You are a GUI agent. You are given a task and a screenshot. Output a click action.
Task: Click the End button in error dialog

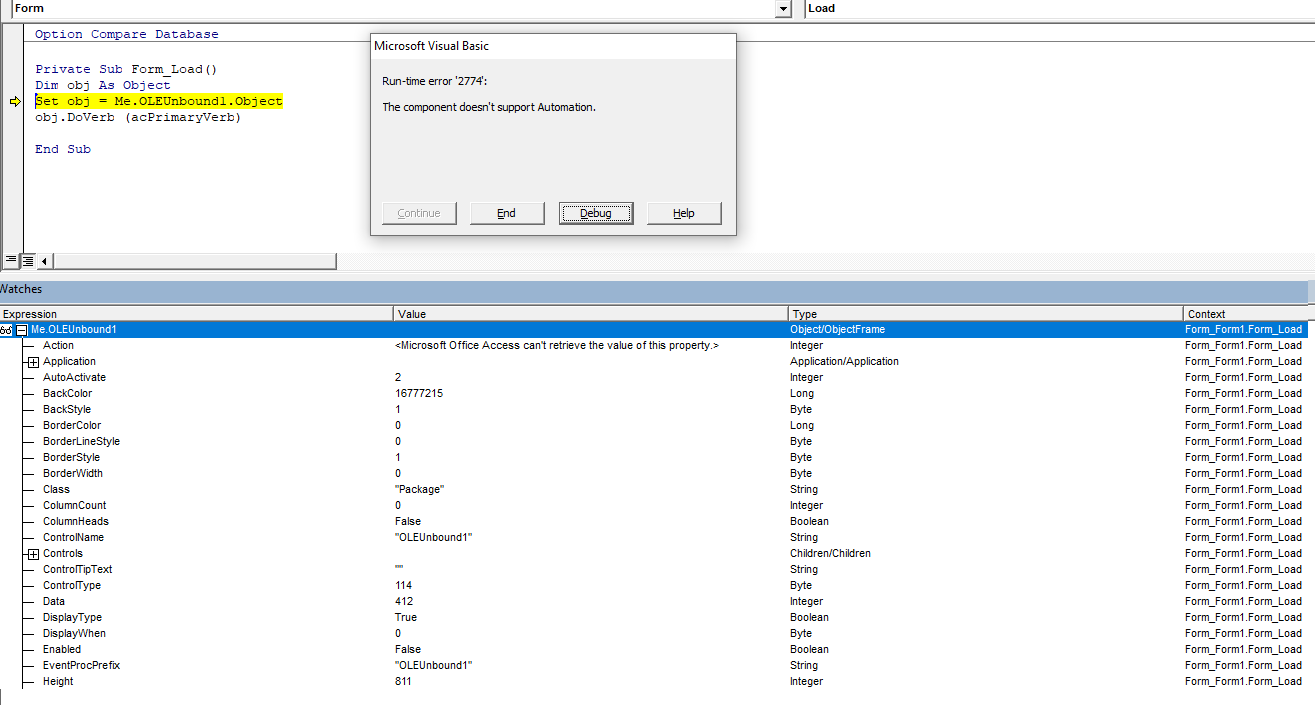pyautogui.click(x=507, y=213)
